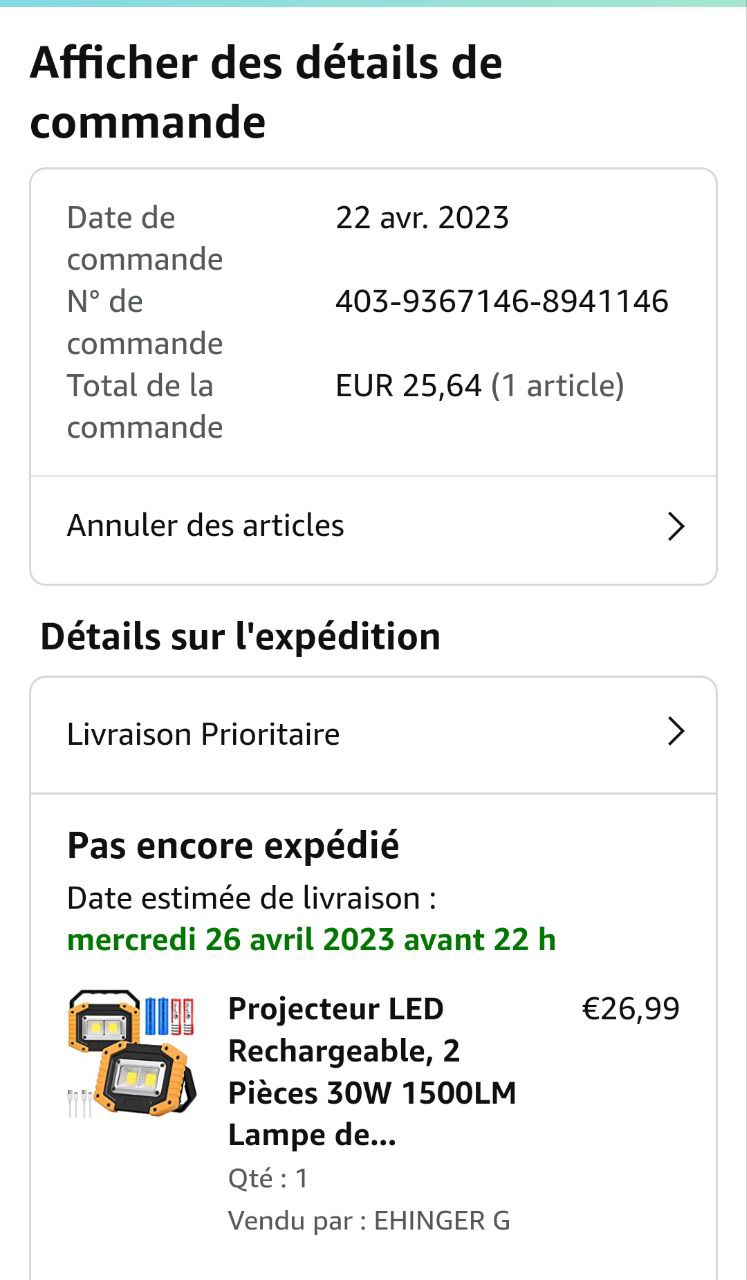Click the Date de commande label
The image size is (747, 1280).
pyautogui.click(x=144, y=238)
